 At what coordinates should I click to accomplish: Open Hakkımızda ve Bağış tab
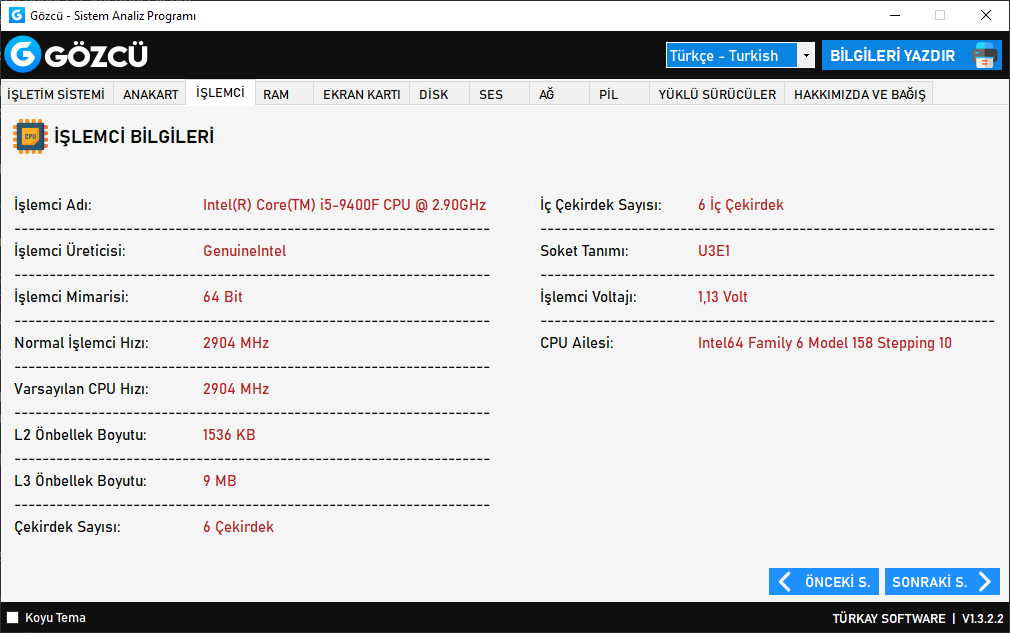click(x=859, y=95)
